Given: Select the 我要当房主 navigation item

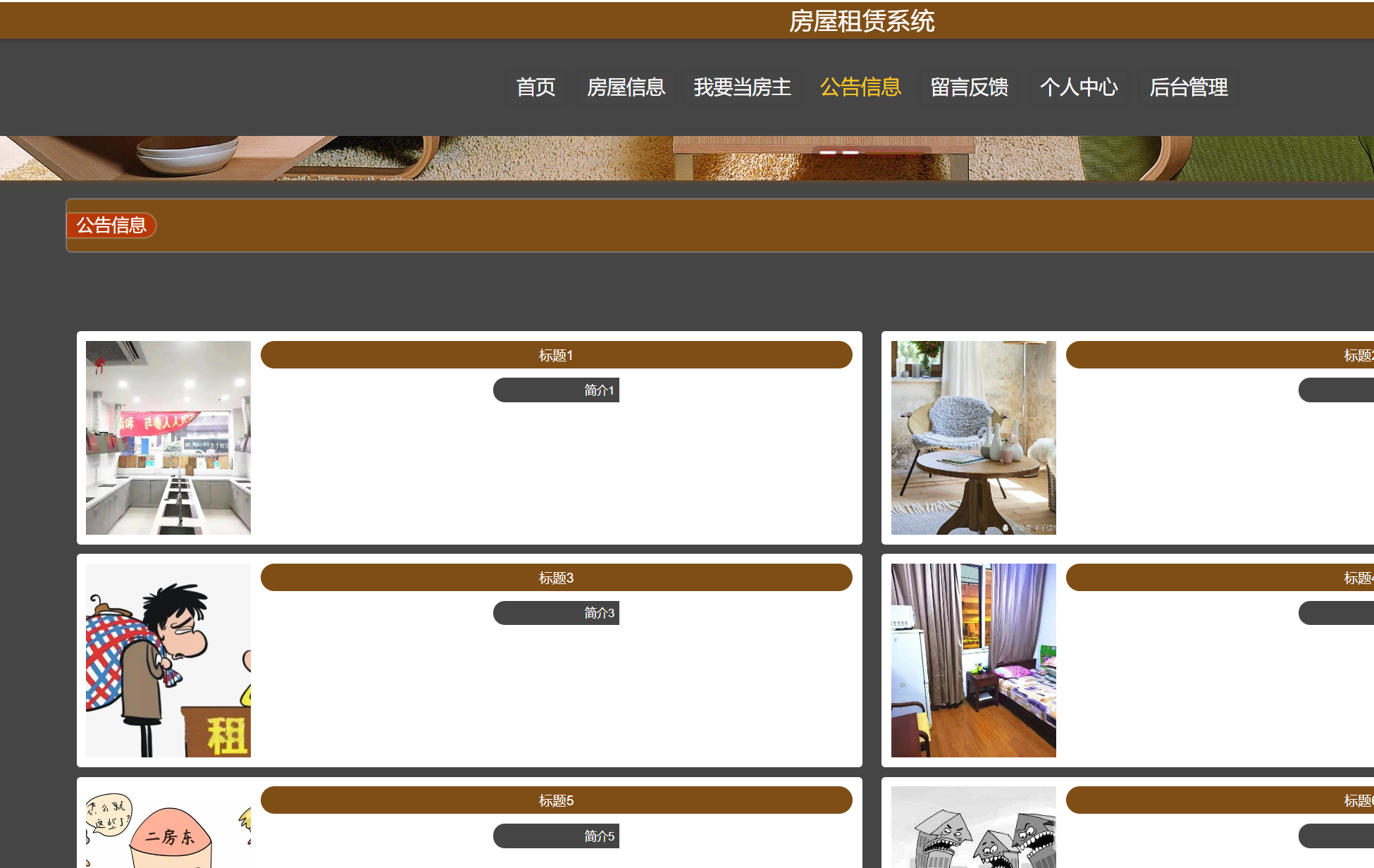Looking at the screenshot, I should 741,87.
